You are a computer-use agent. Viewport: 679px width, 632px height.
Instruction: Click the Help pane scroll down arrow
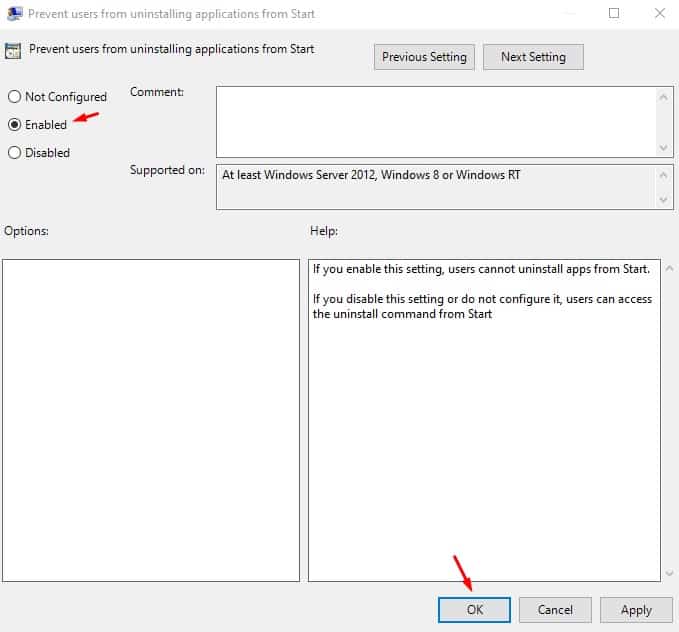pos(669,573)
